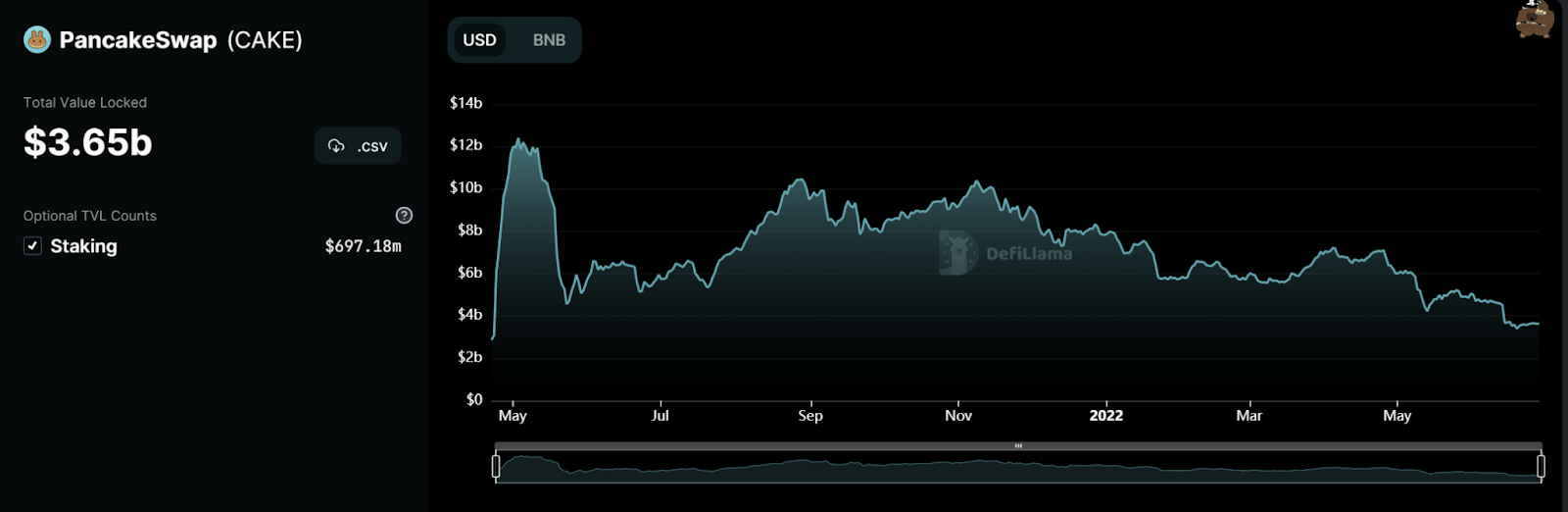The image size is (1568, 512).
Task: Click the left handle of range slider
Action: click(x=496, y=467)
